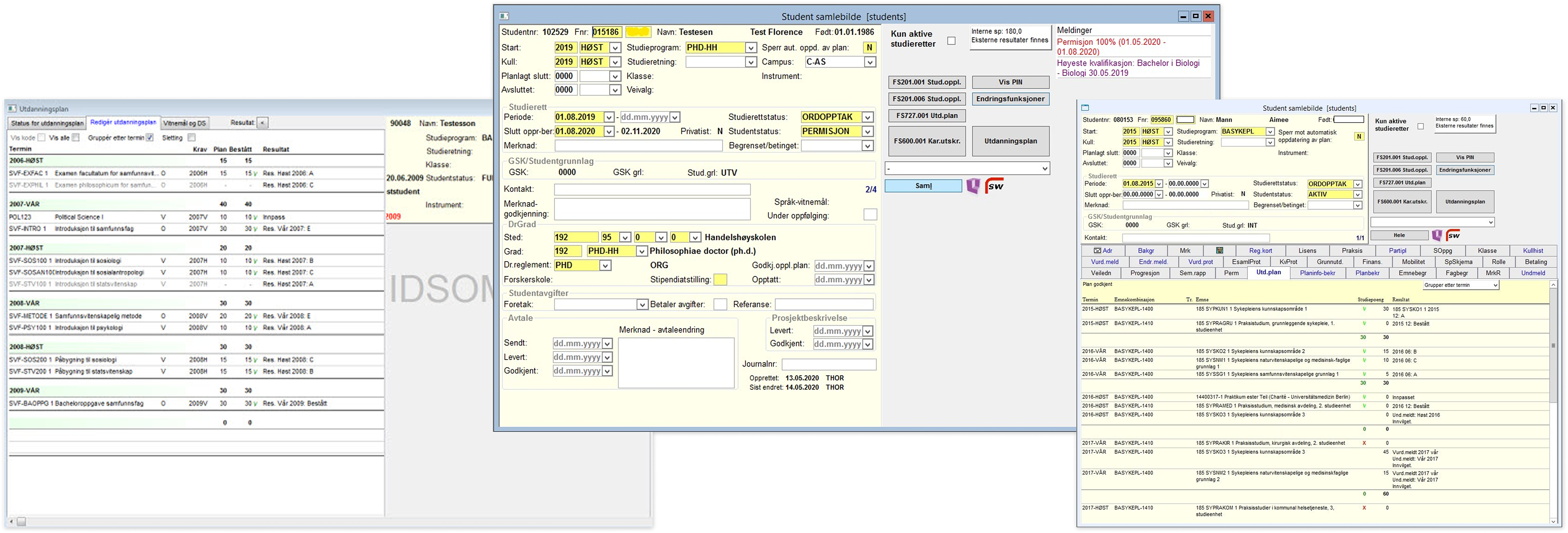Click purple shield logo next to Hele button
Viewport: 1568px width, 533px height.
1437,235
